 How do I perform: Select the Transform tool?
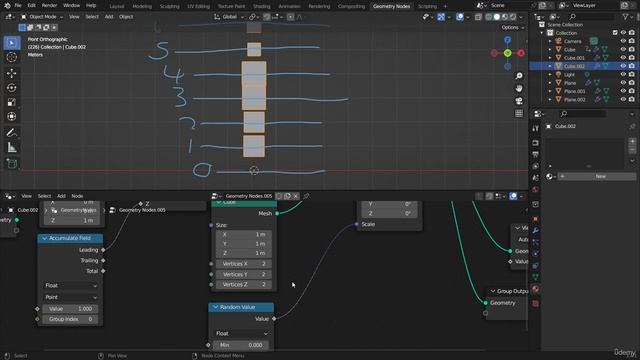coord(12,116)
